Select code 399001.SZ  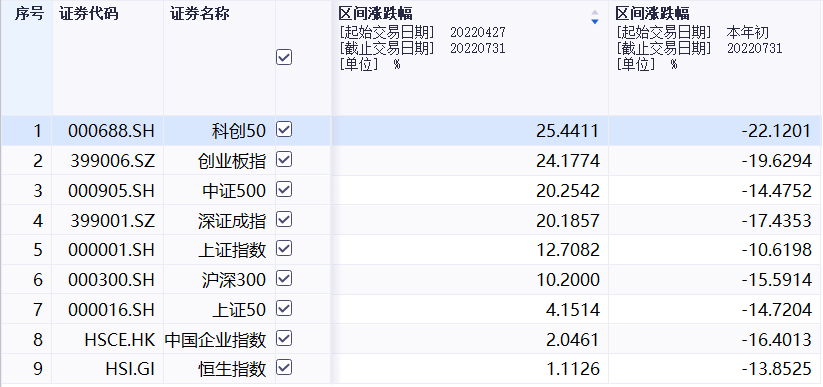[x=113, y=221]
